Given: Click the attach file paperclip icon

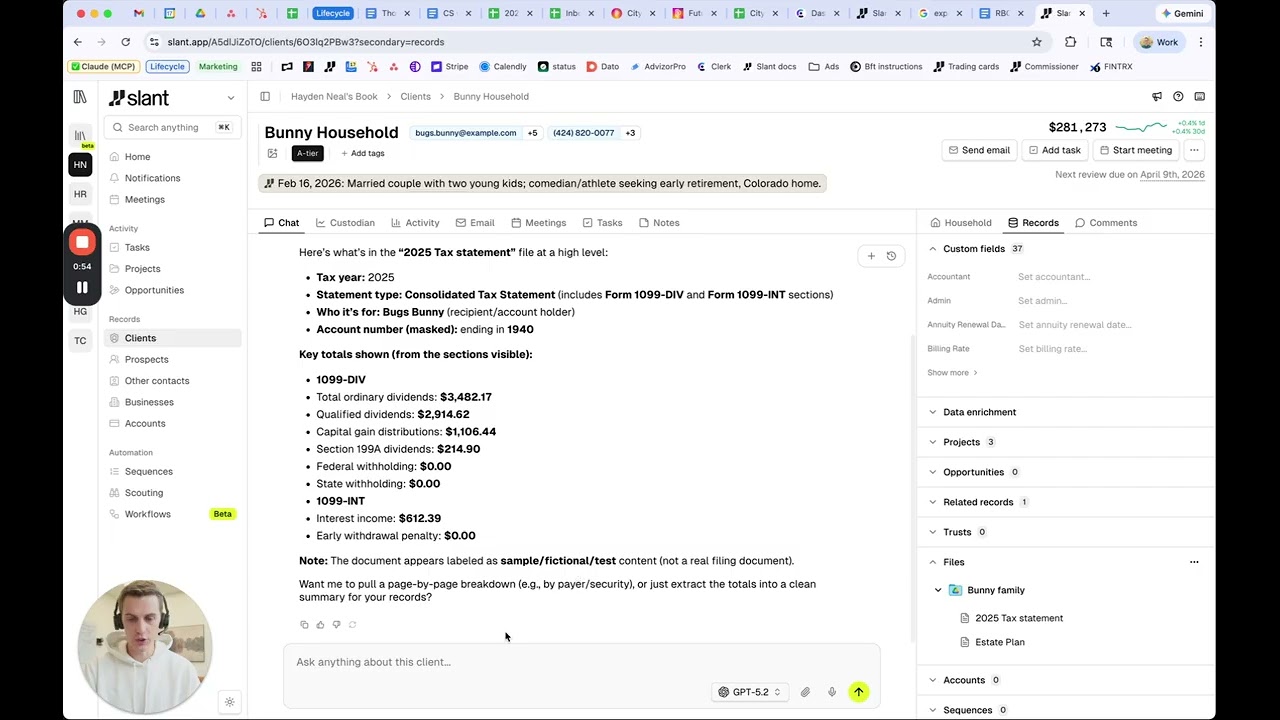Looking at the screenshot, I should coord(805,692).
